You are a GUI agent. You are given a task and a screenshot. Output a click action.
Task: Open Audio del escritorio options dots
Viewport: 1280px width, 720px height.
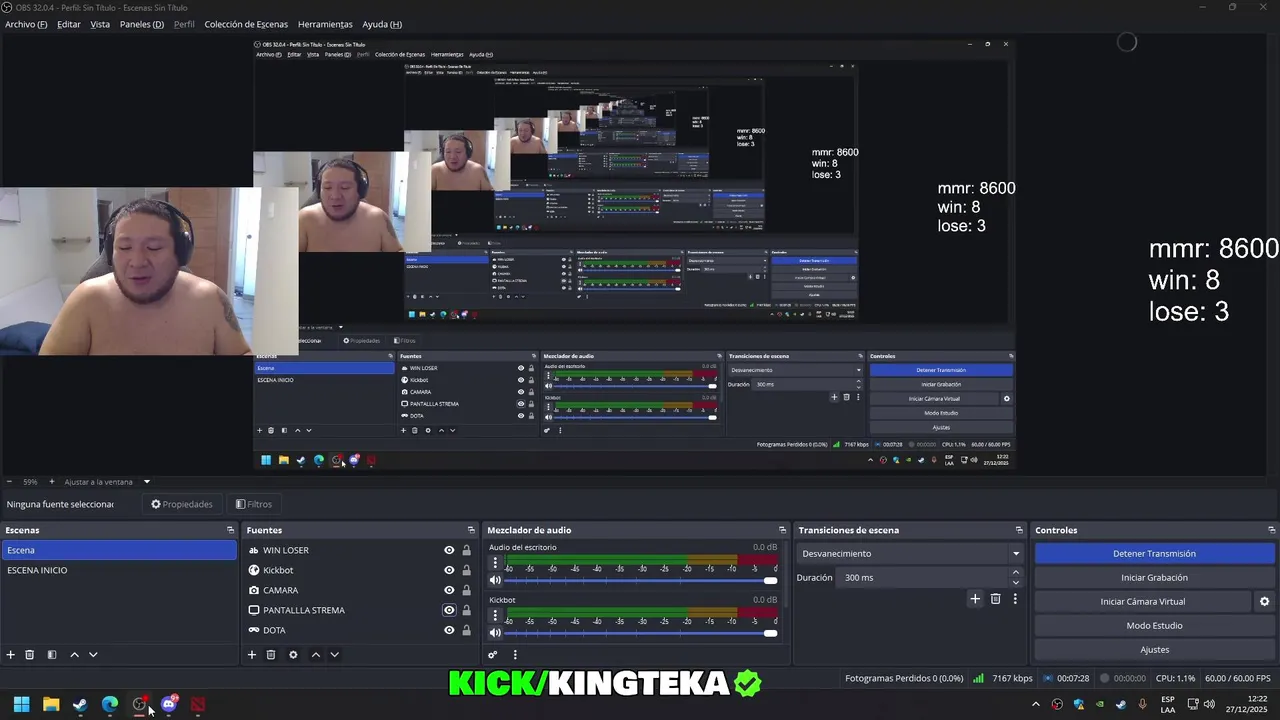tap(494, 563)
